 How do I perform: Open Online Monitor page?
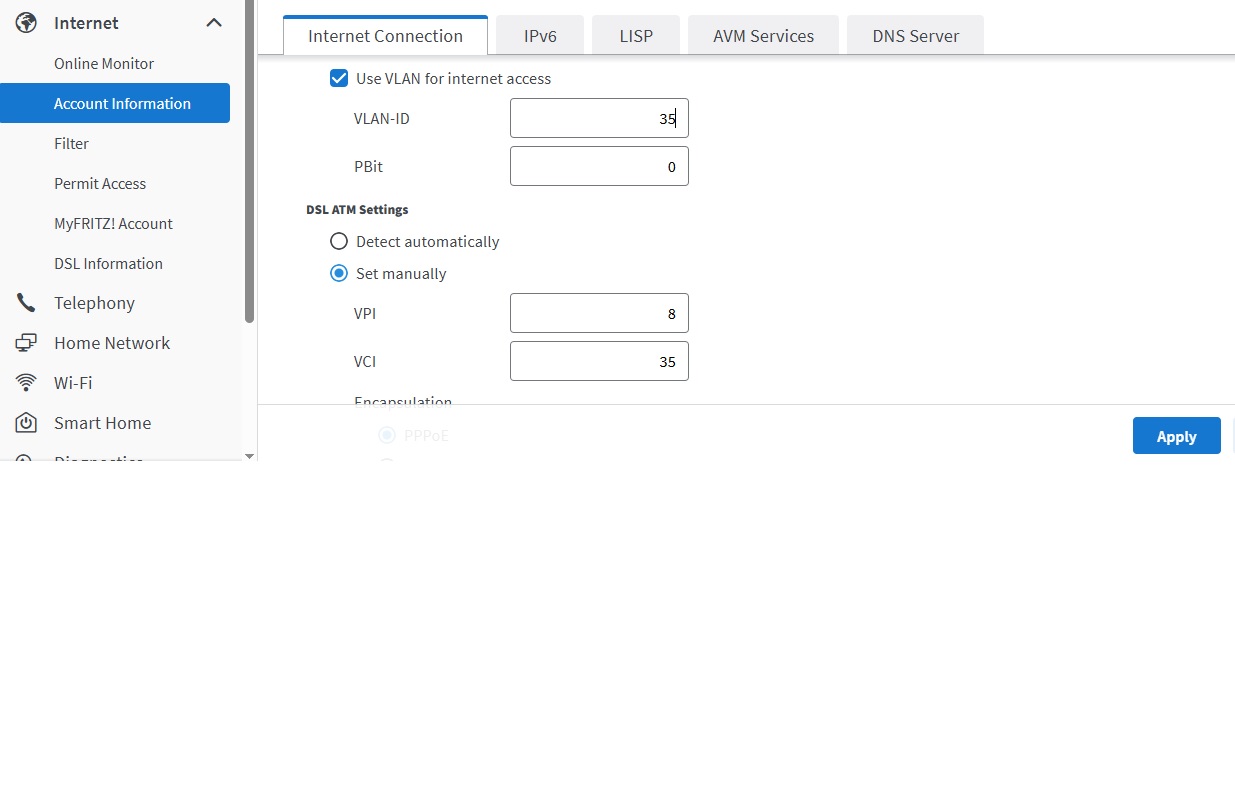[x=104, y=63]
